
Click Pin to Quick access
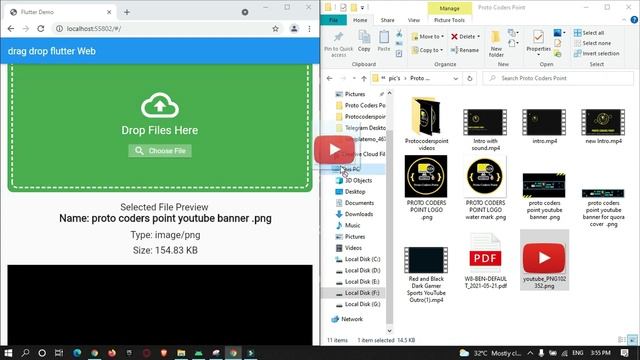pos(338,44)
